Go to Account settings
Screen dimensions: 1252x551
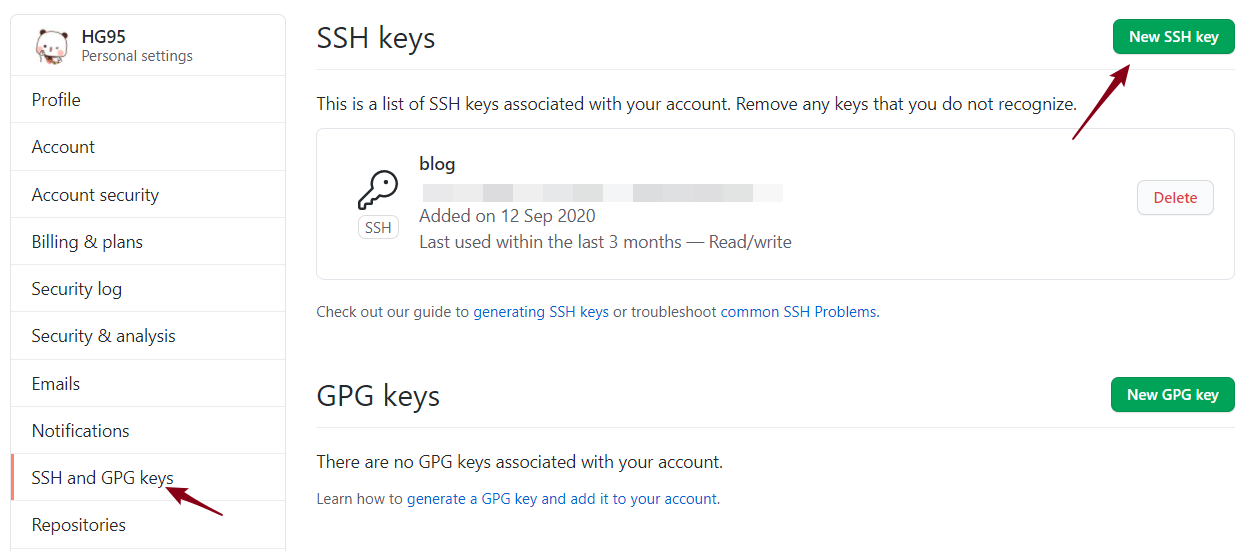pos(148,147)
